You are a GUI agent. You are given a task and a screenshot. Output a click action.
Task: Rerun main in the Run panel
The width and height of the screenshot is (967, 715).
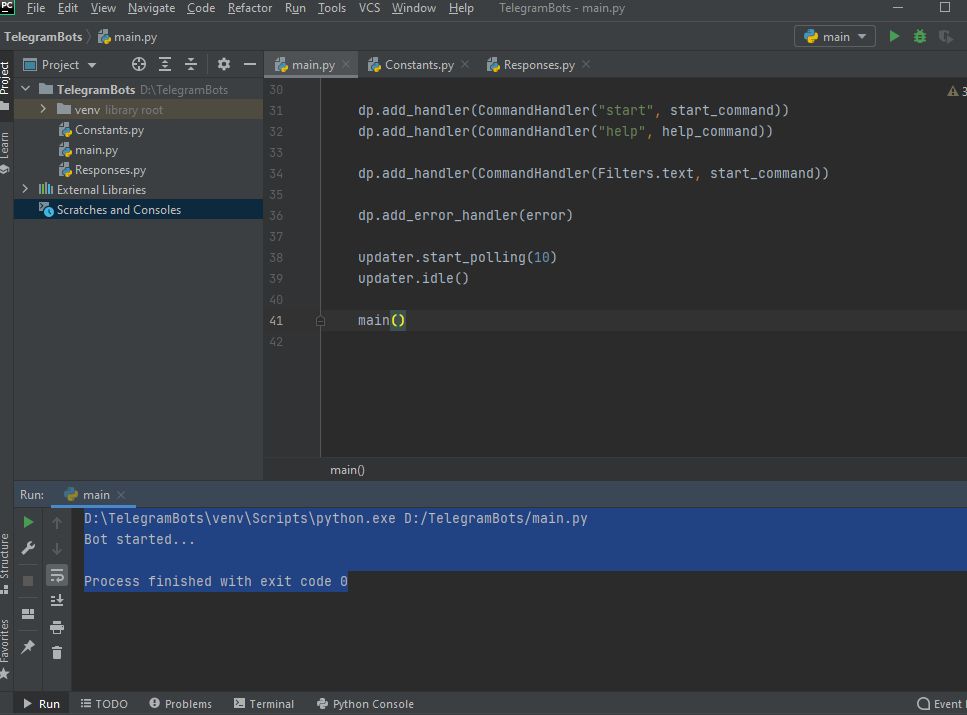(x=28, y=522)
